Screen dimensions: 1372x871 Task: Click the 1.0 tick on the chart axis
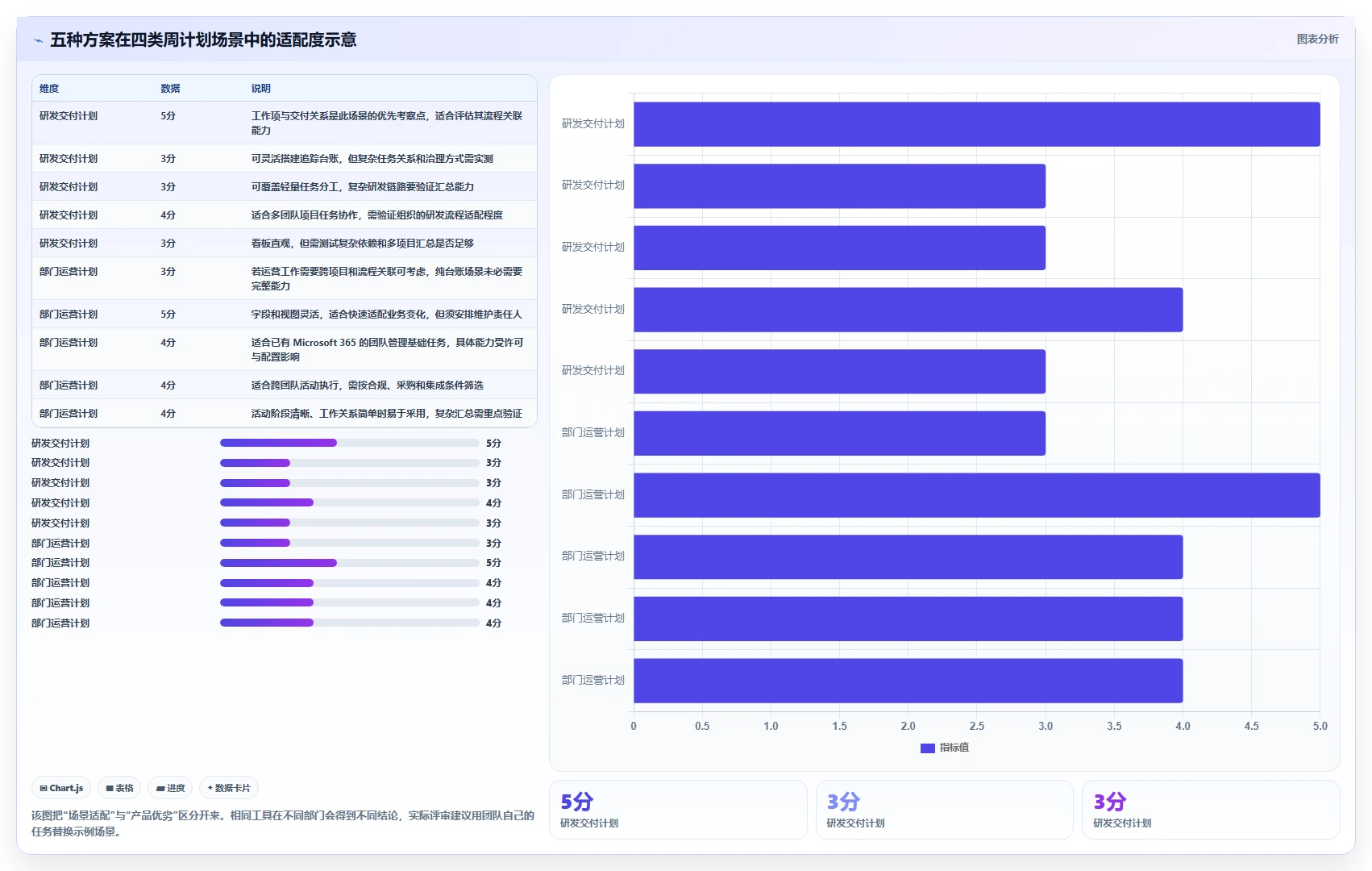click(x=771, y=726)
